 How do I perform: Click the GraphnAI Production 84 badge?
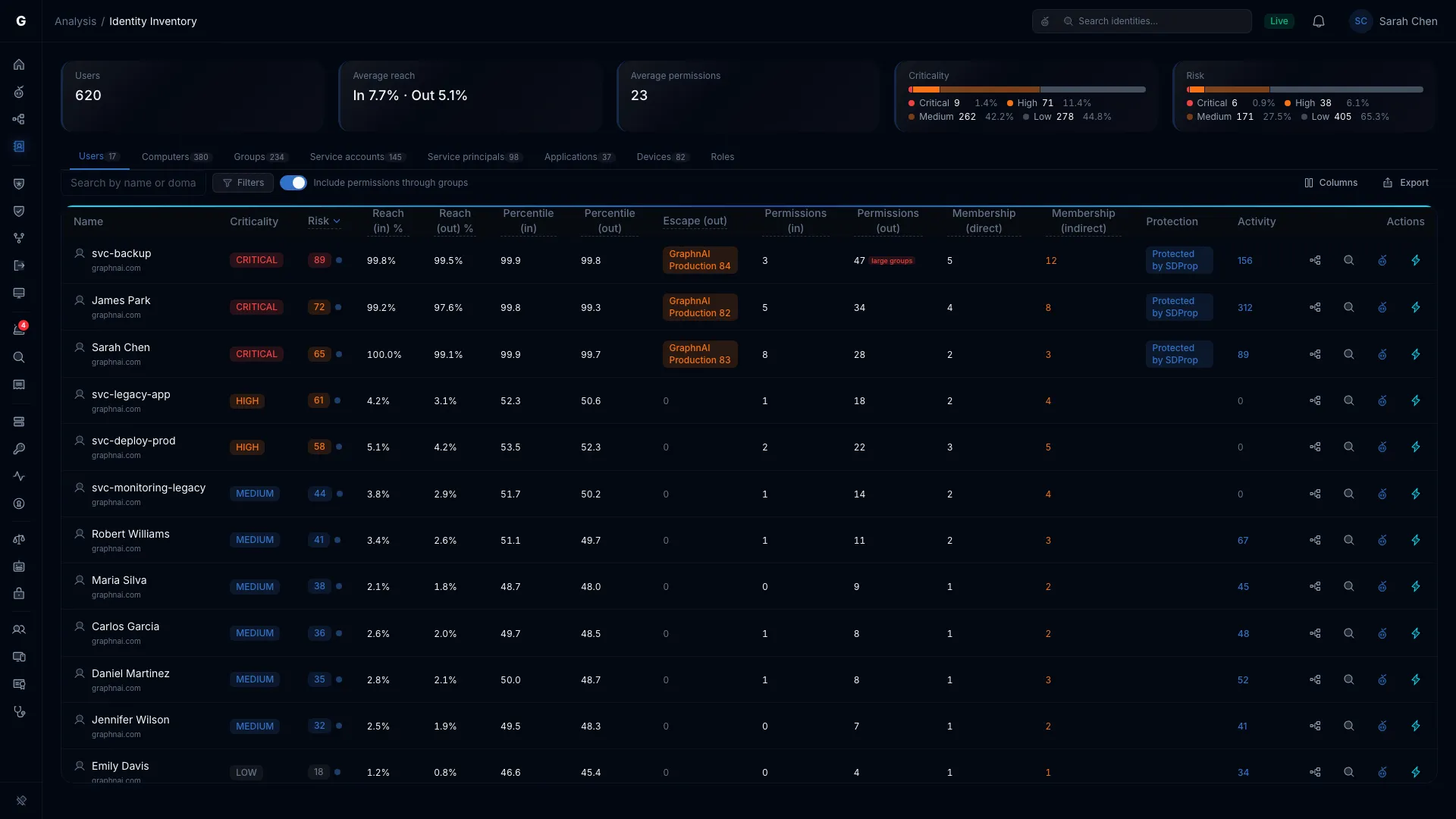point(699,260)
